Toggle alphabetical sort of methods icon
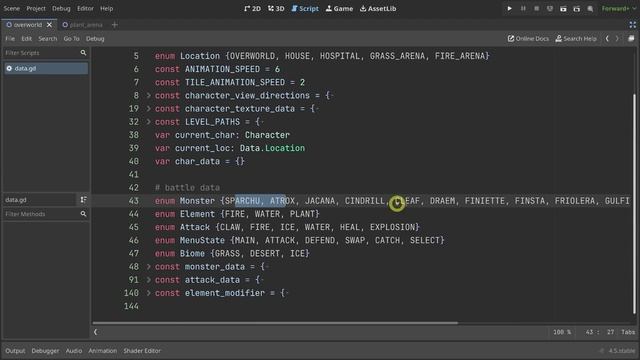Viewport: 640px width, 360px height. tap(83, 200)
